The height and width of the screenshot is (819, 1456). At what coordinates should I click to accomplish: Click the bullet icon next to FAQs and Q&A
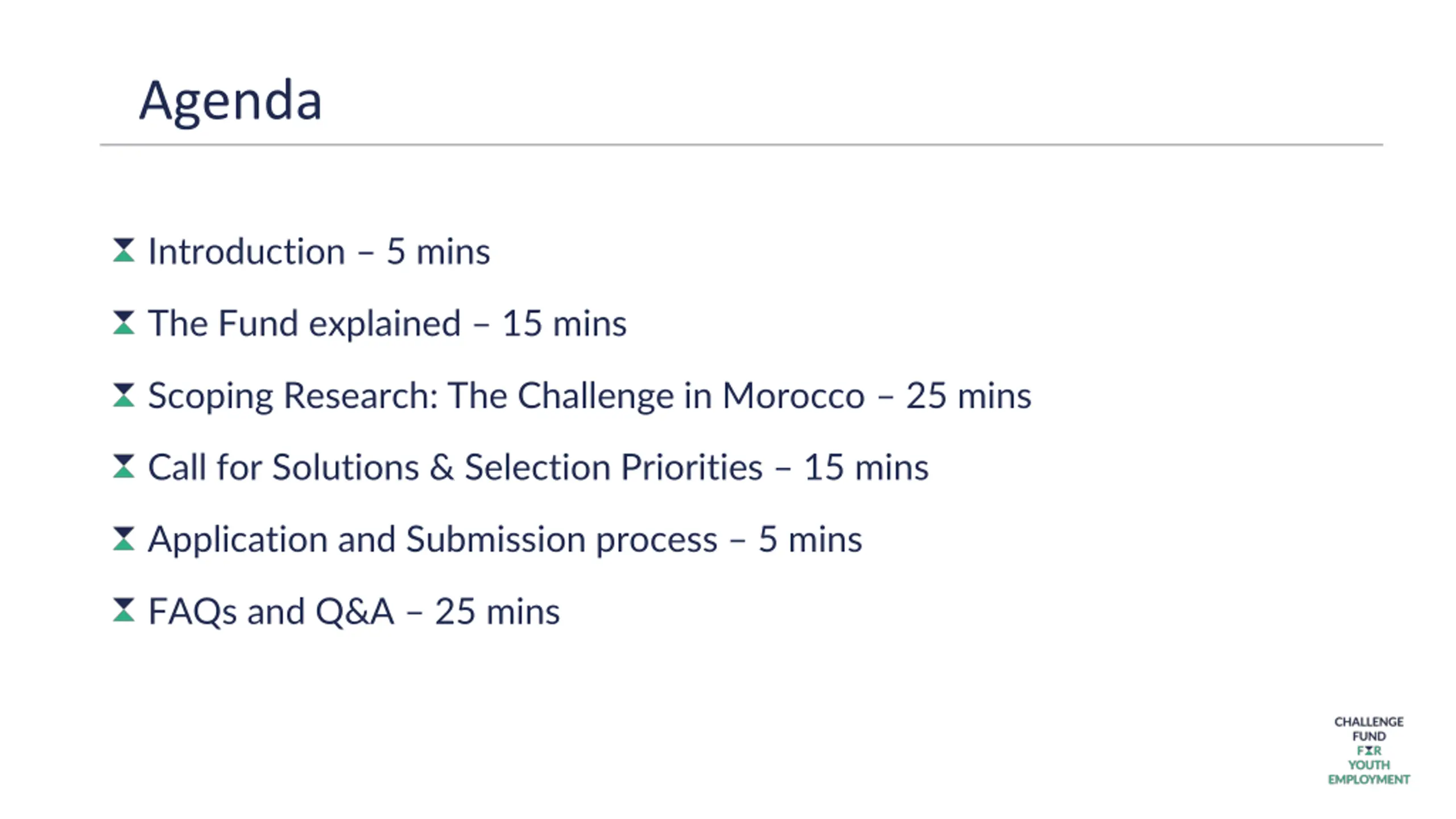(123, 610)
